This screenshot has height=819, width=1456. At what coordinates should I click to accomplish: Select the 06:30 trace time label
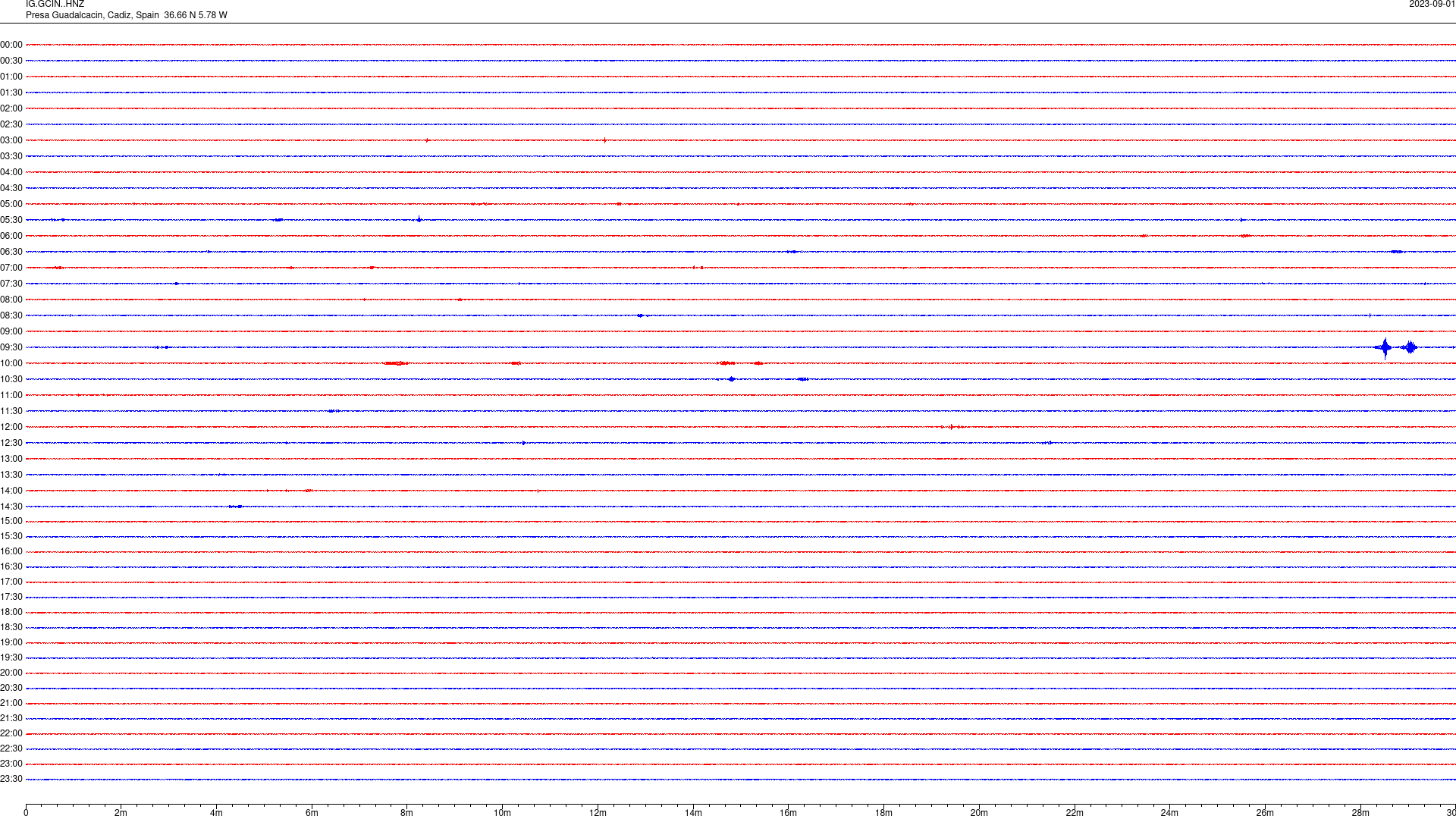tap(11, 252)
